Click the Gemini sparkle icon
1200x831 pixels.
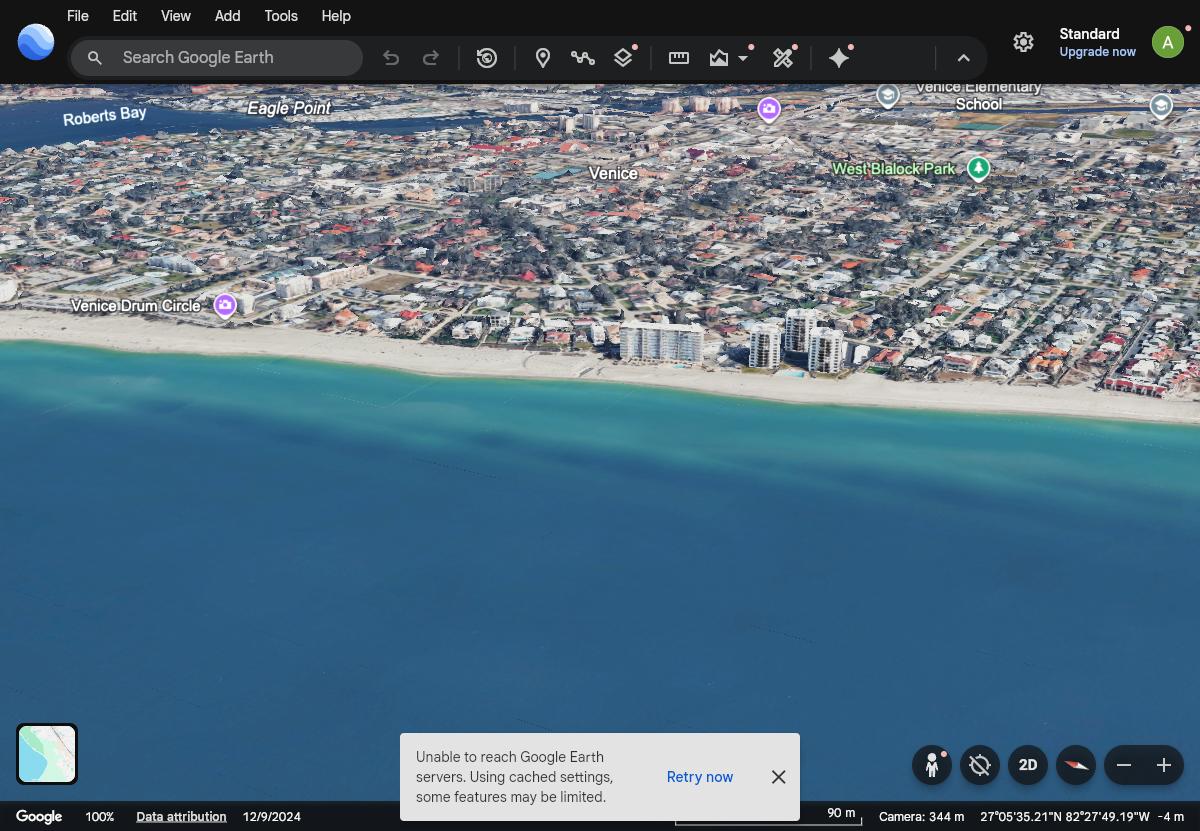(839, 58)
